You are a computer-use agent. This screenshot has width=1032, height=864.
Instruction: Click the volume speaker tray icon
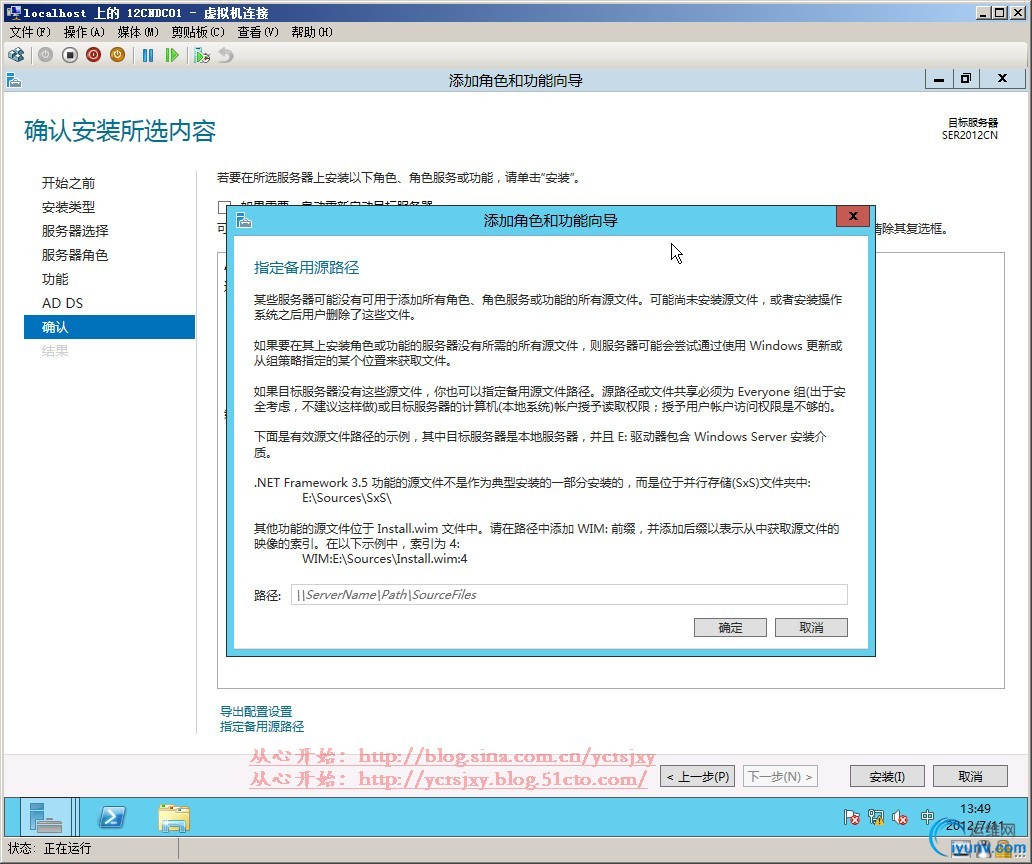pyautogui.click(x=900, y=817)
